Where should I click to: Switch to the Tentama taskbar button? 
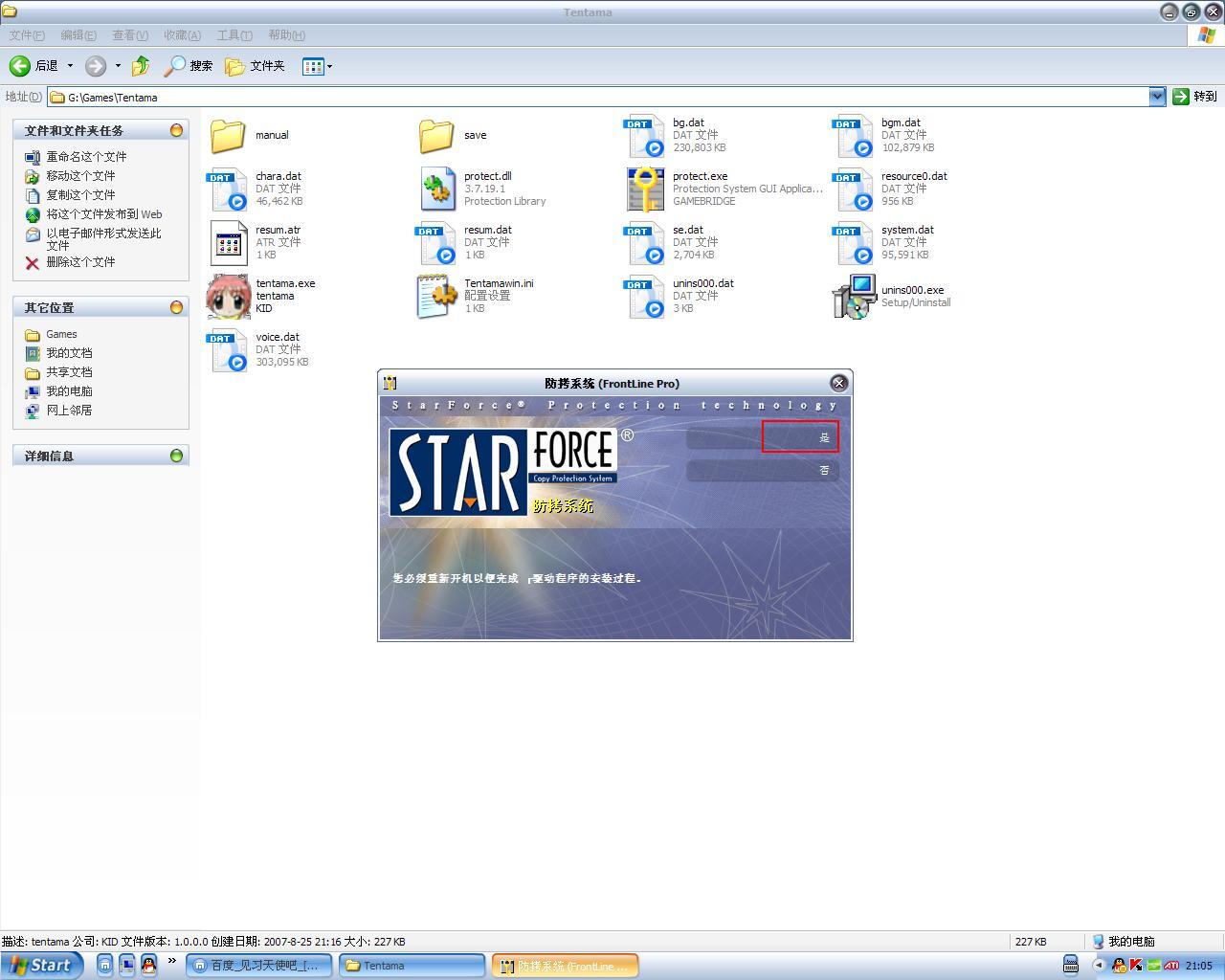click(x=412, y=966)
